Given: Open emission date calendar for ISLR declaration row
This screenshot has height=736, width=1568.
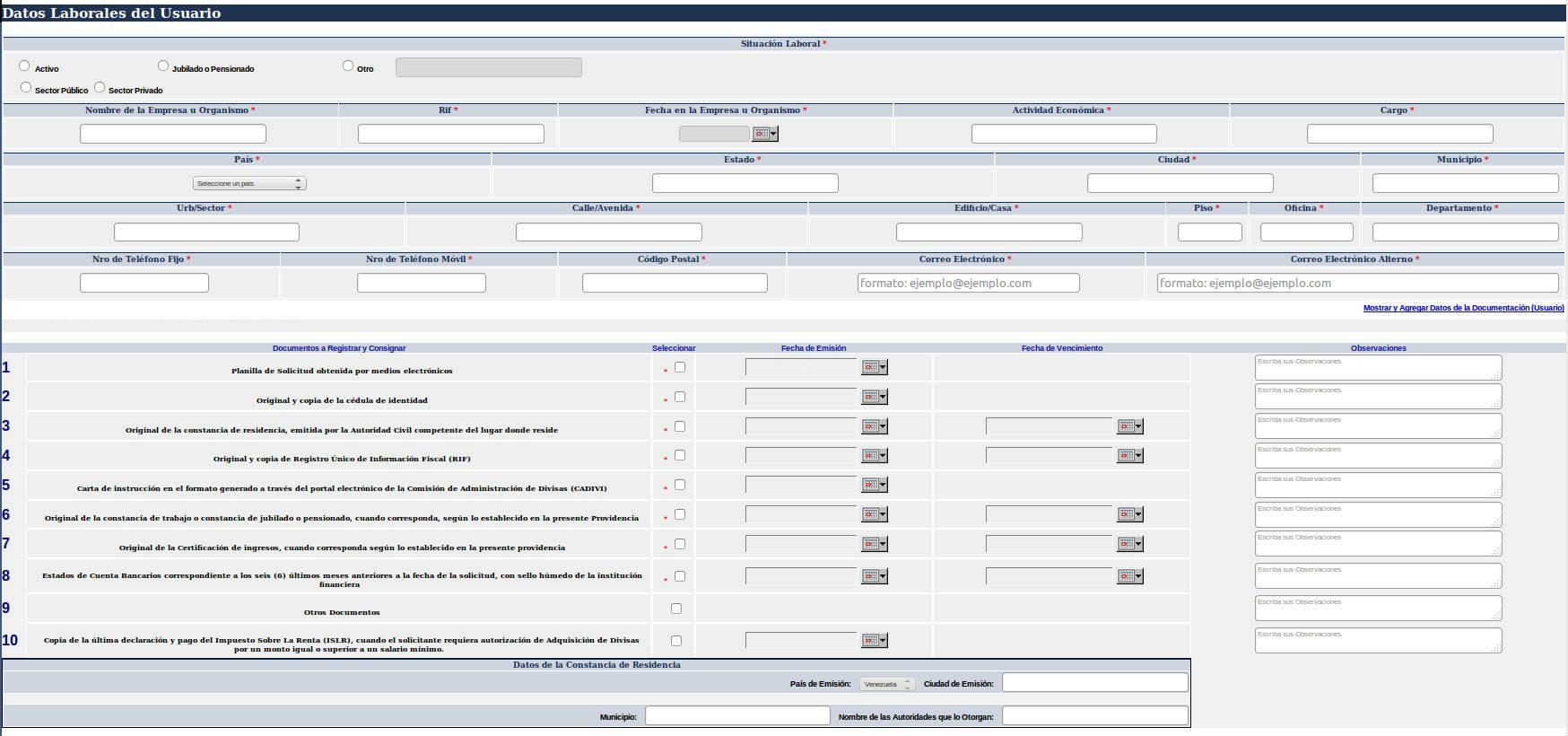Looking at the screenshot, I should tap(875, 641).
